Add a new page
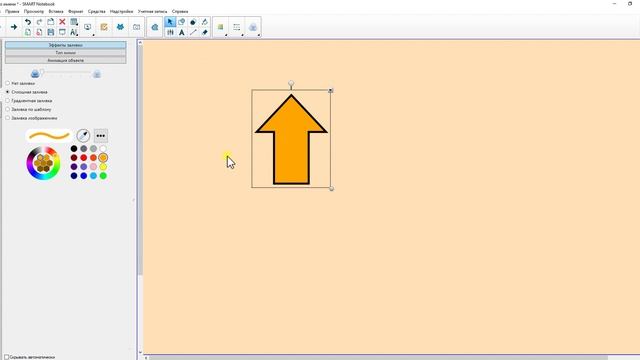 [28, 32]
